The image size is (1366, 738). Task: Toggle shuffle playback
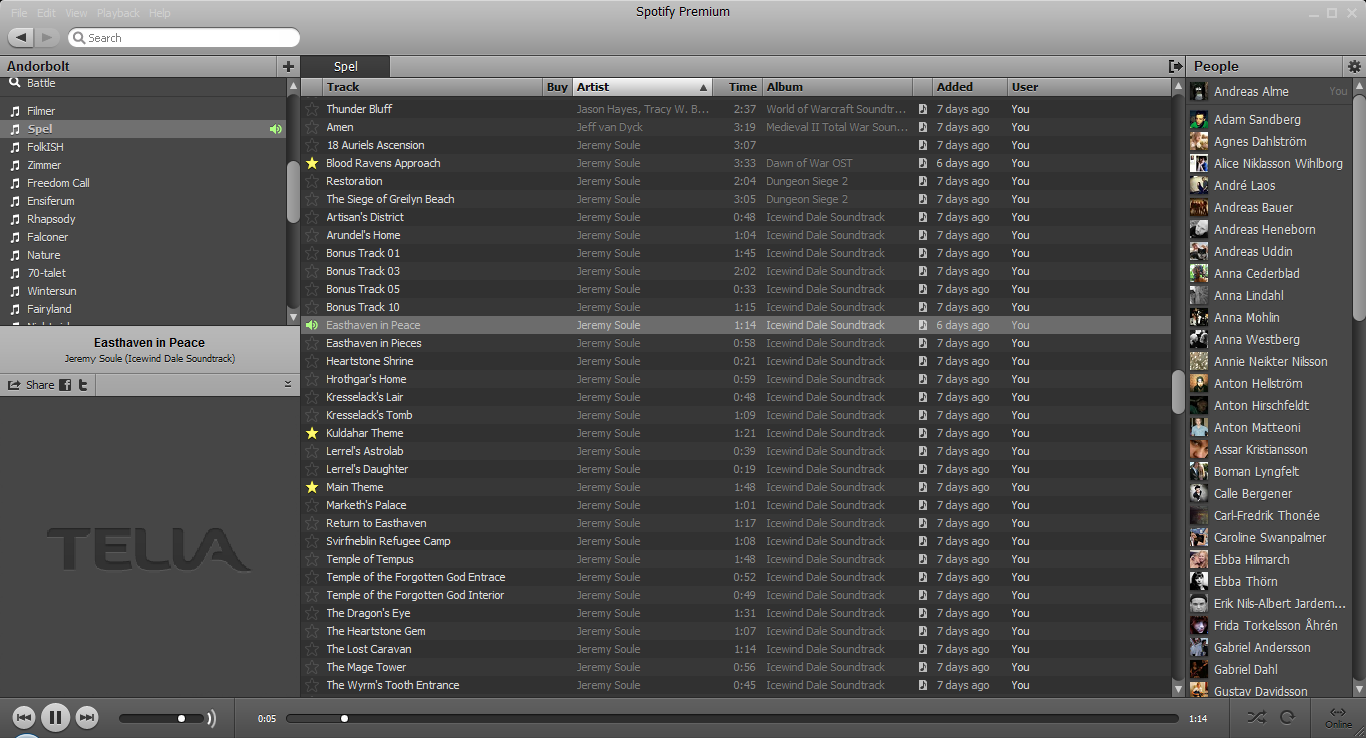pyautogui.click(x=1257, y=717)
